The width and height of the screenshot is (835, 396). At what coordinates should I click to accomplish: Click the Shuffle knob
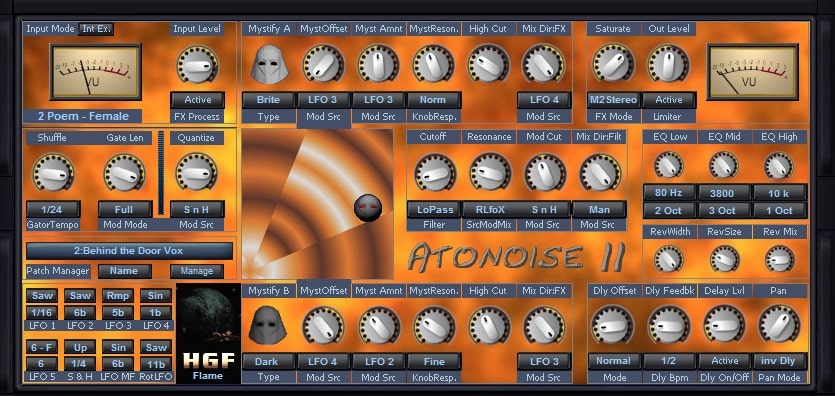[x=53, y=172]
